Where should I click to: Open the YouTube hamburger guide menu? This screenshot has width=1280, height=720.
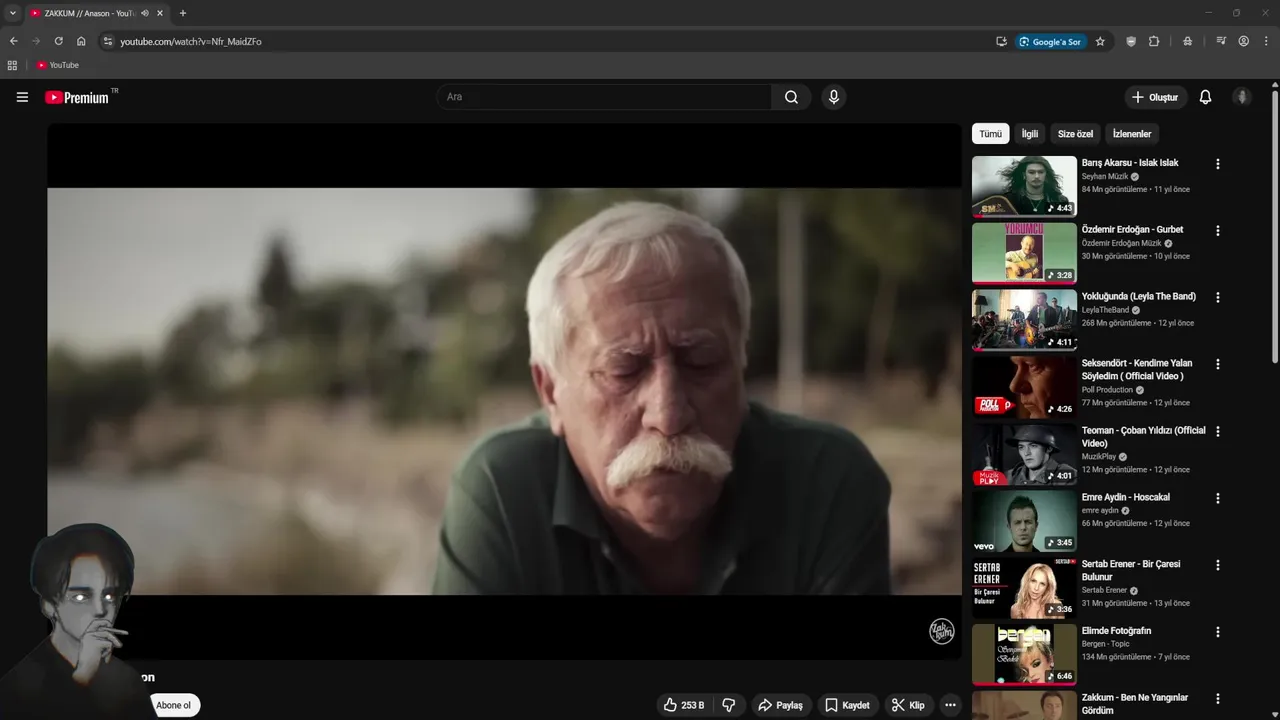(22, 97)
